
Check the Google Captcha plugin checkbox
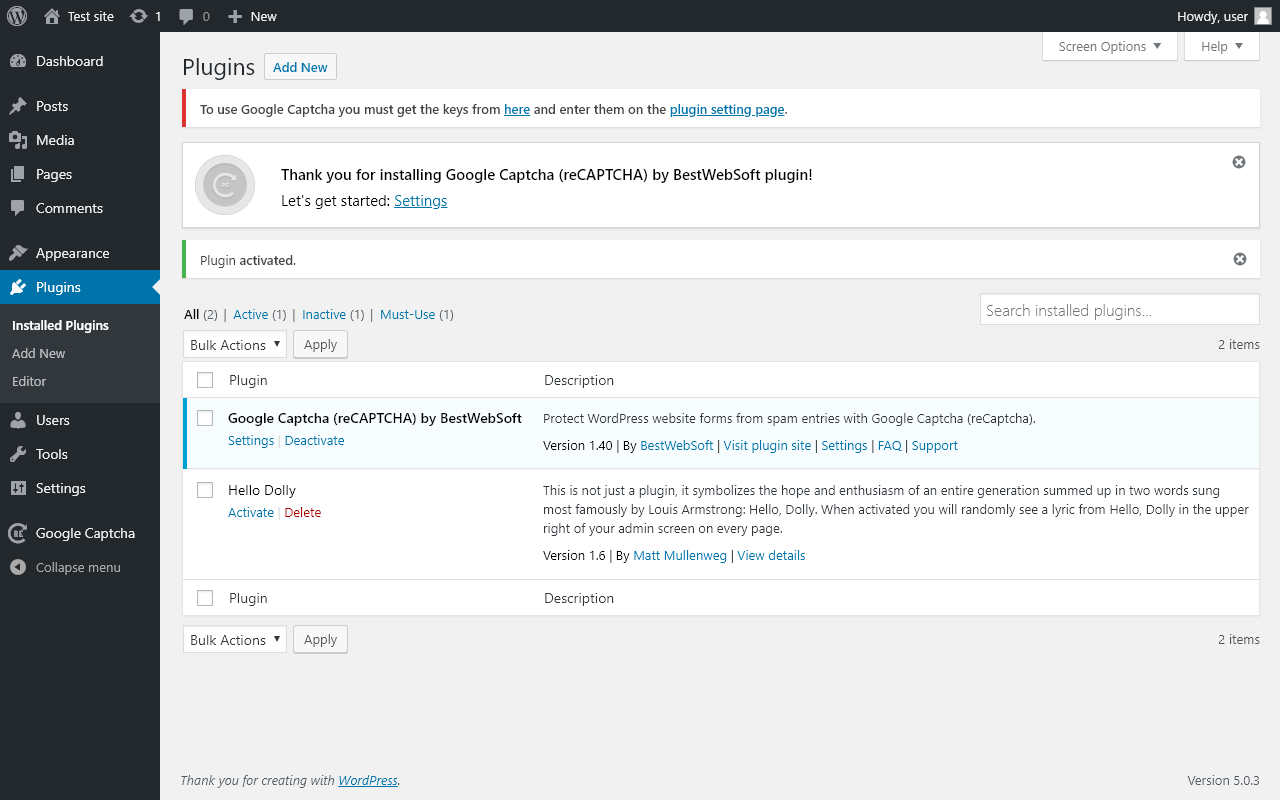(205, 418)
